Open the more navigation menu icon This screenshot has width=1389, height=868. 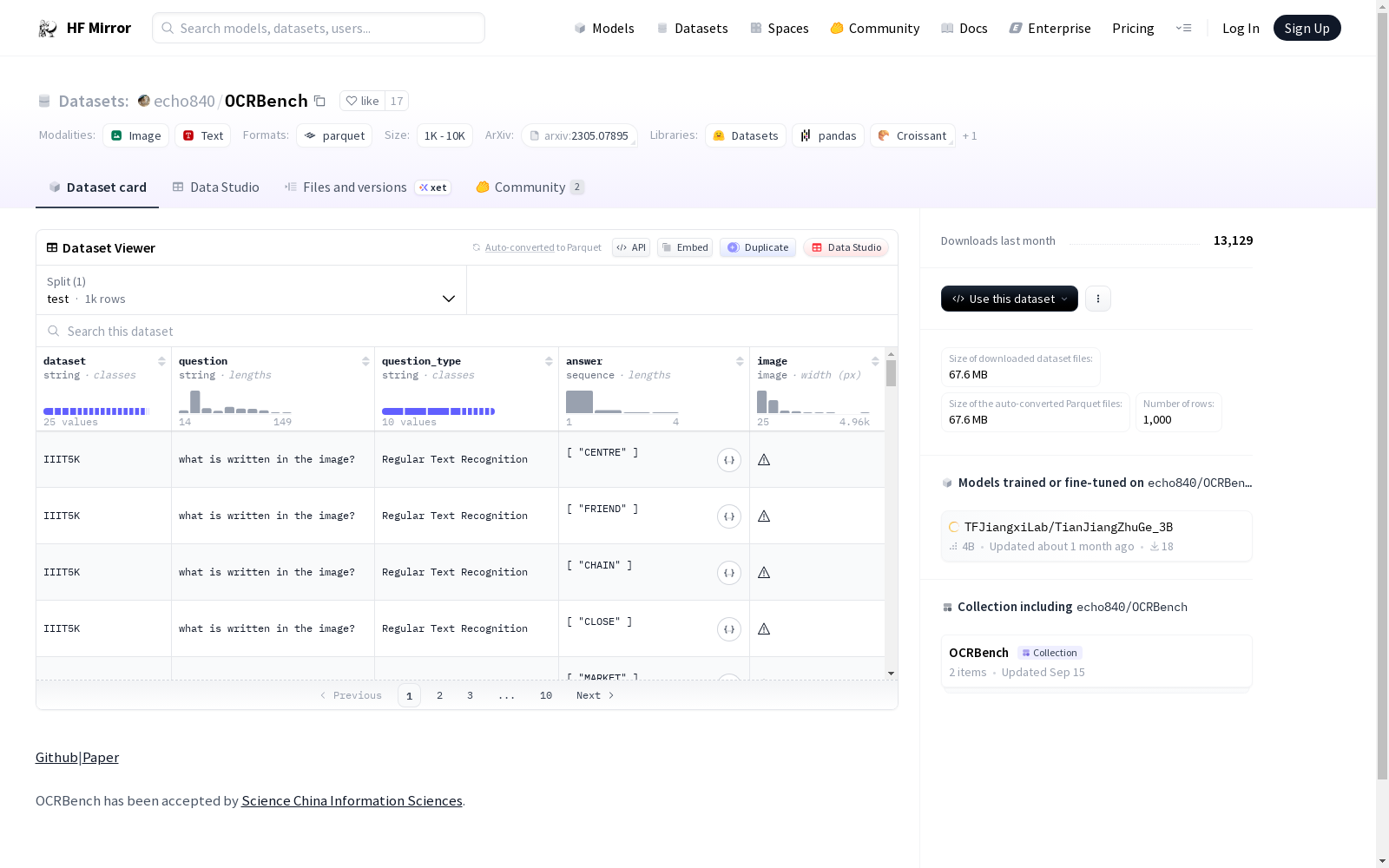1183,28
